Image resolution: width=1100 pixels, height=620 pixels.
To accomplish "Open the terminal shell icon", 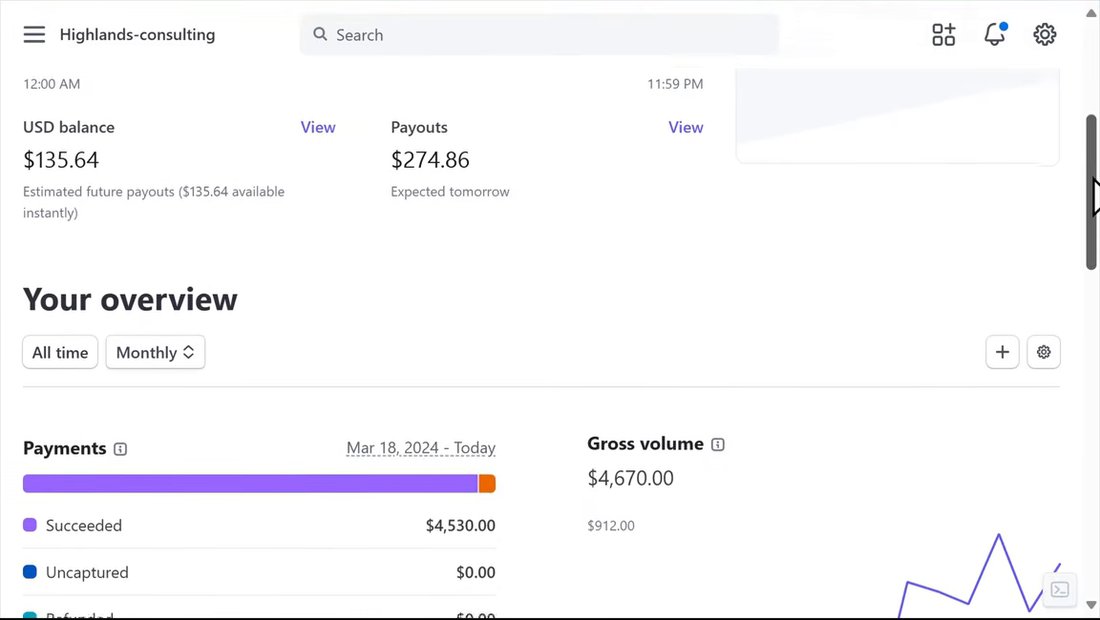I will (x=1060, y=589).
